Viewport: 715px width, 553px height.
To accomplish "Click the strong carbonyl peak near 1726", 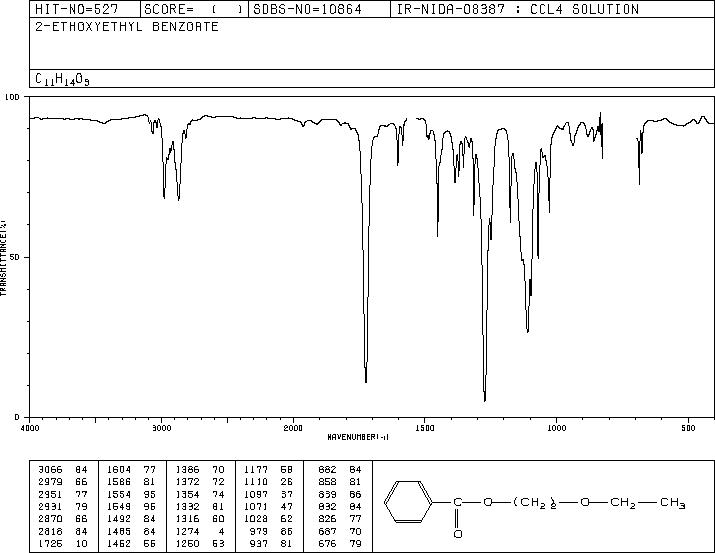I will pos(366,382).
